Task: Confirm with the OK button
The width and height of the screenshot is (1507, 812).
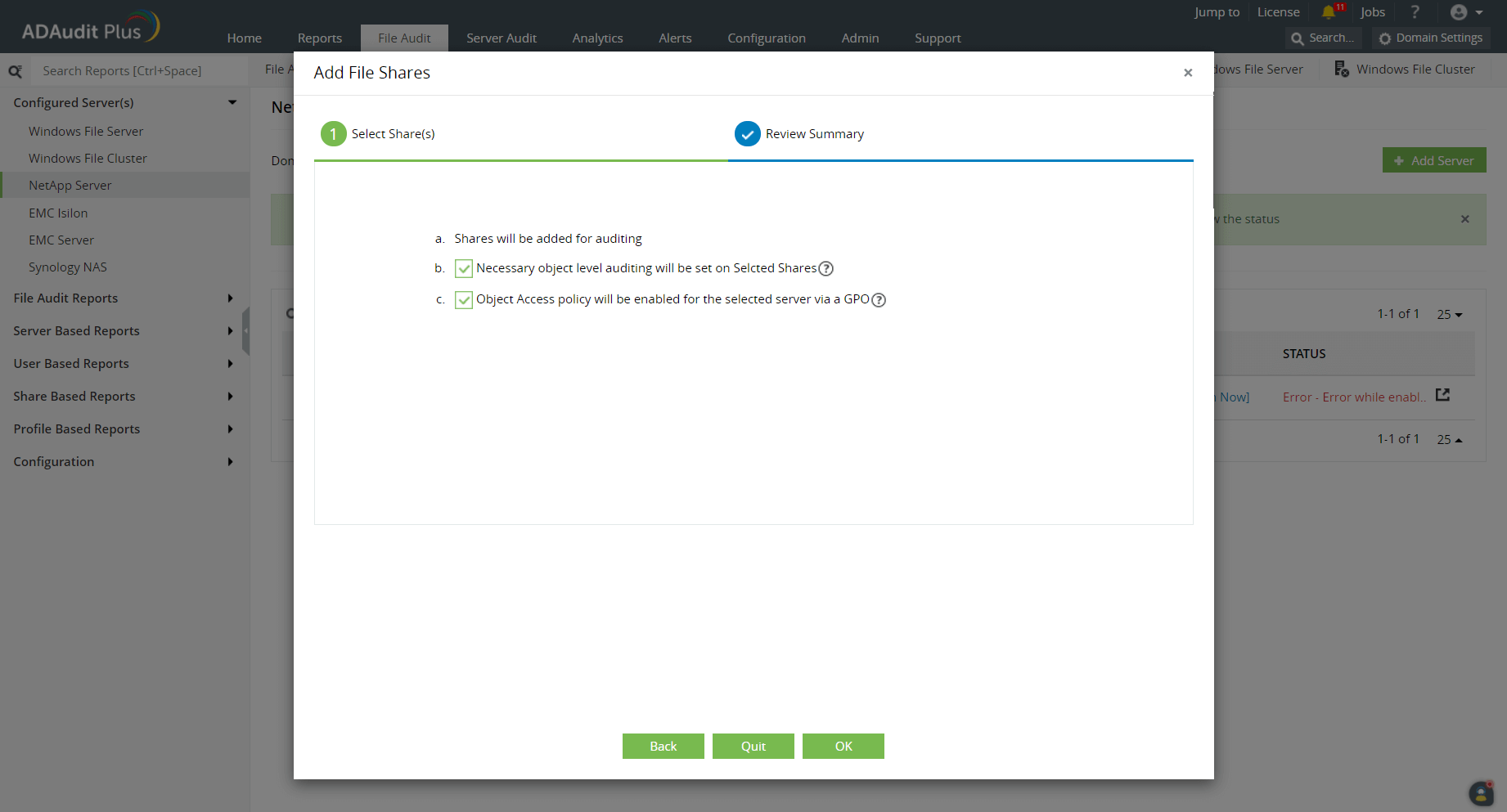Action: click(x=843, y=746)
